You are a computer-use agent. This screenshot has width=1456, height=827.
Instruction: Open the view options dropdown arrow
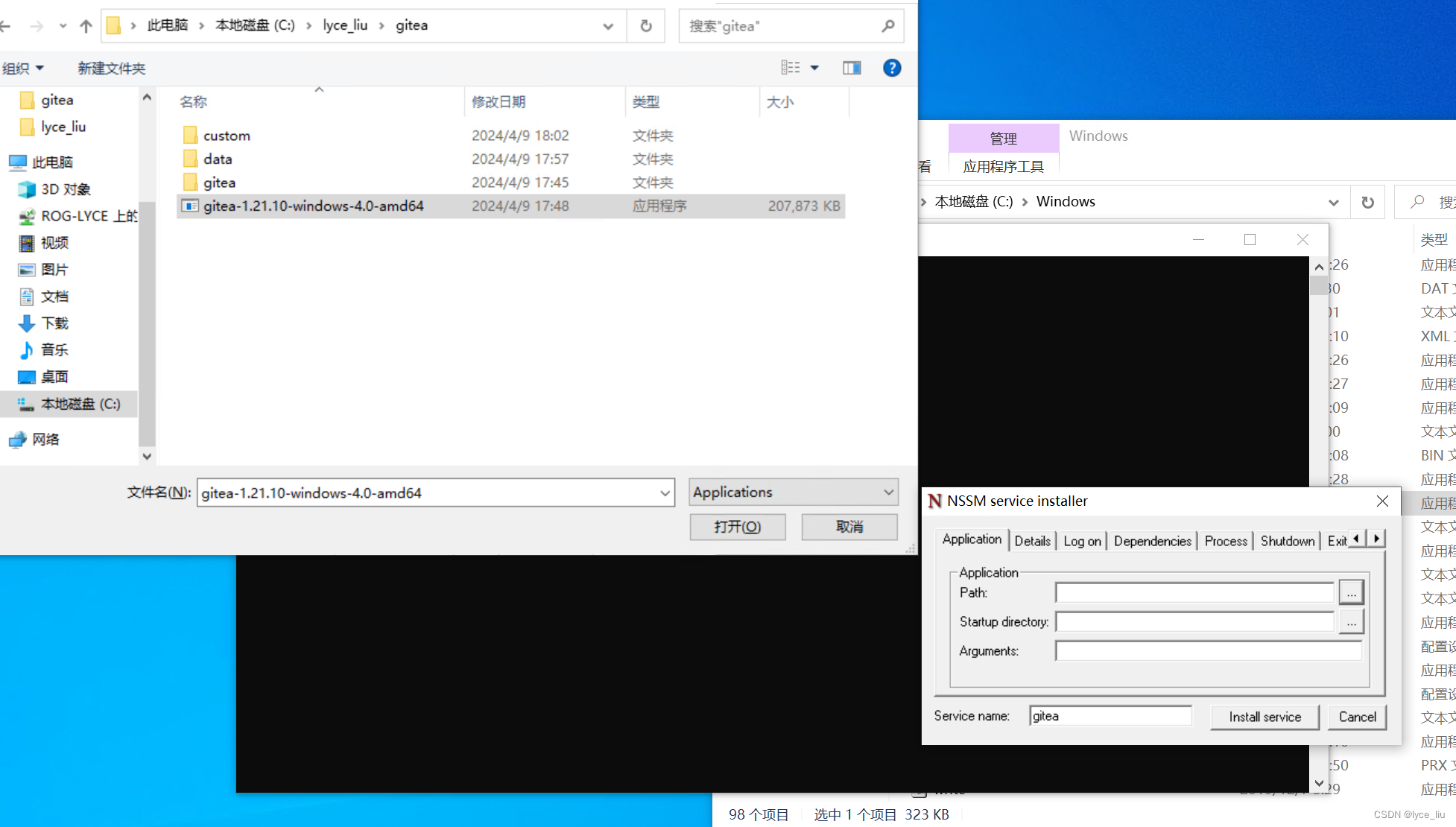click(x=814, y=68)
